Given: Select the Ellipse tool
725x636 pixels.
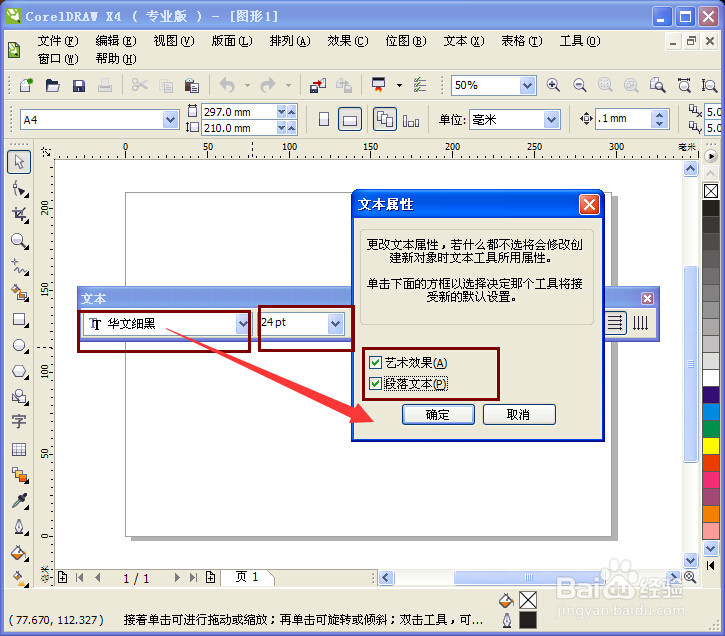Looking at the screenshot, I should click(20, 345).
